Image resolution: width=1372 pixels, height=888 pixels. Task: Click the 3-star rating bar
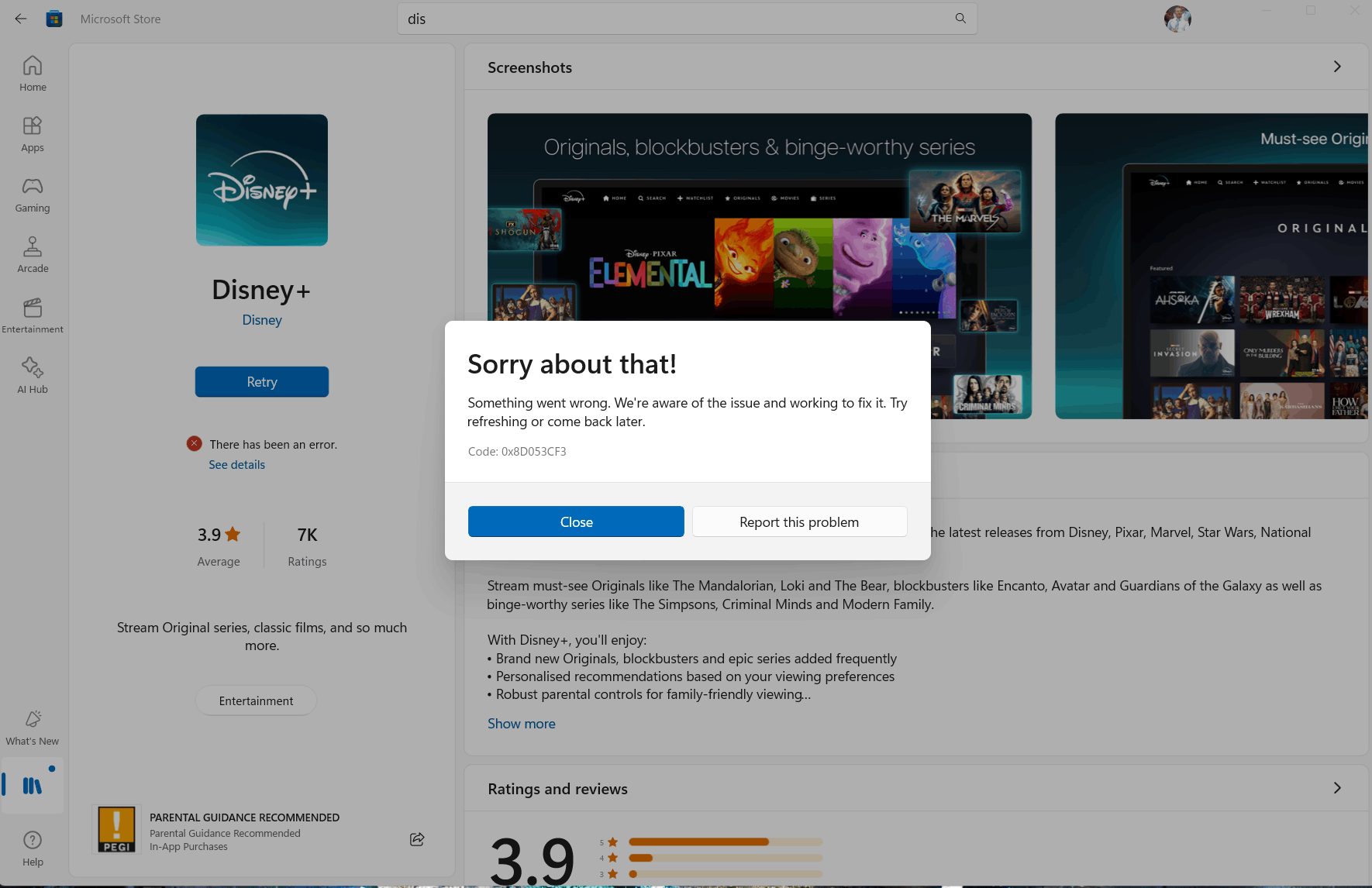coord(726,874)
